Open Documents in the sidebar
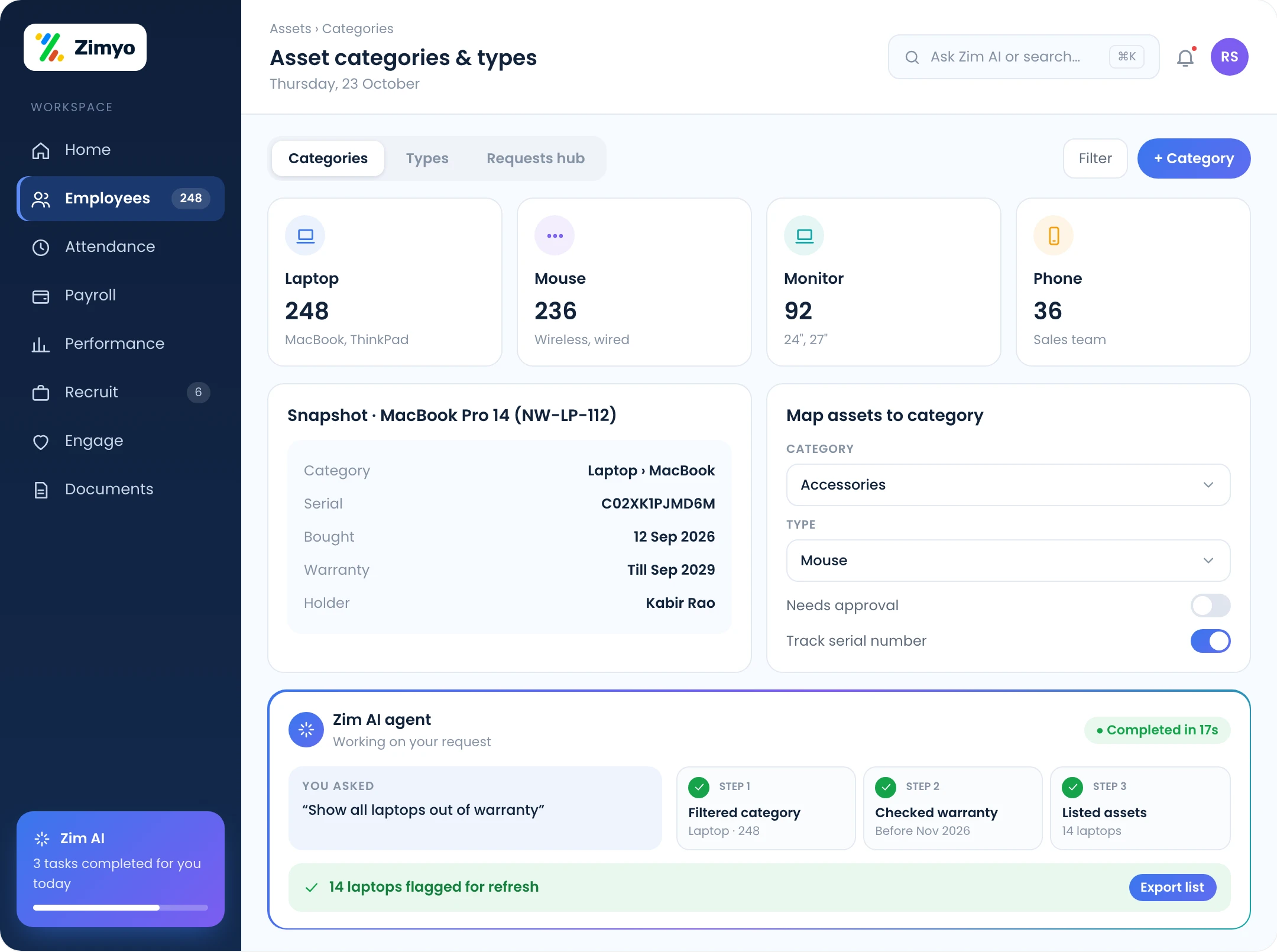 121,490
